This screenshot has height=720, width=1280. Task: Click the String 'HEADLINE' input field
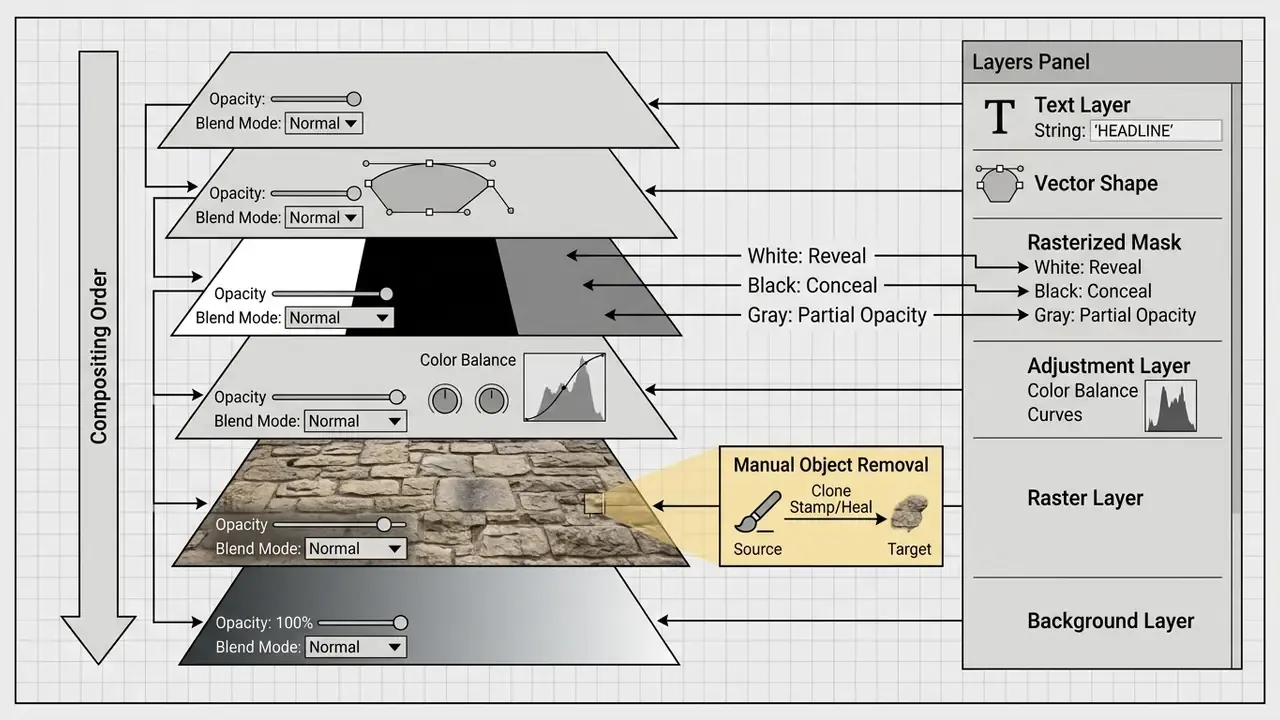[1155, 130]
